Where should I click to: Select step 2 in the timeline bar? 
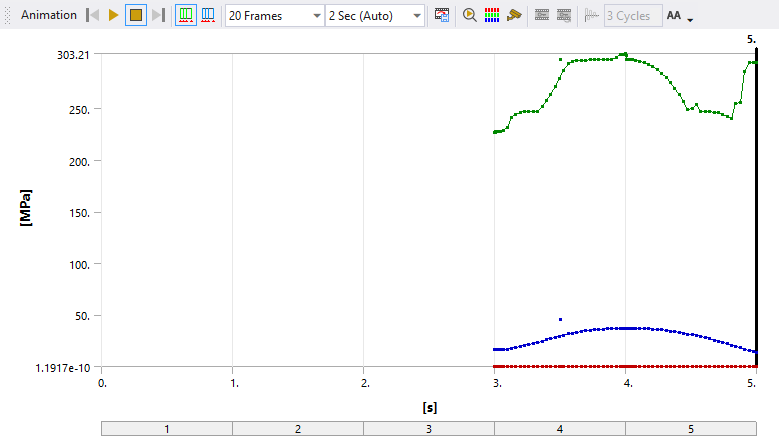(x=298, y=429)
